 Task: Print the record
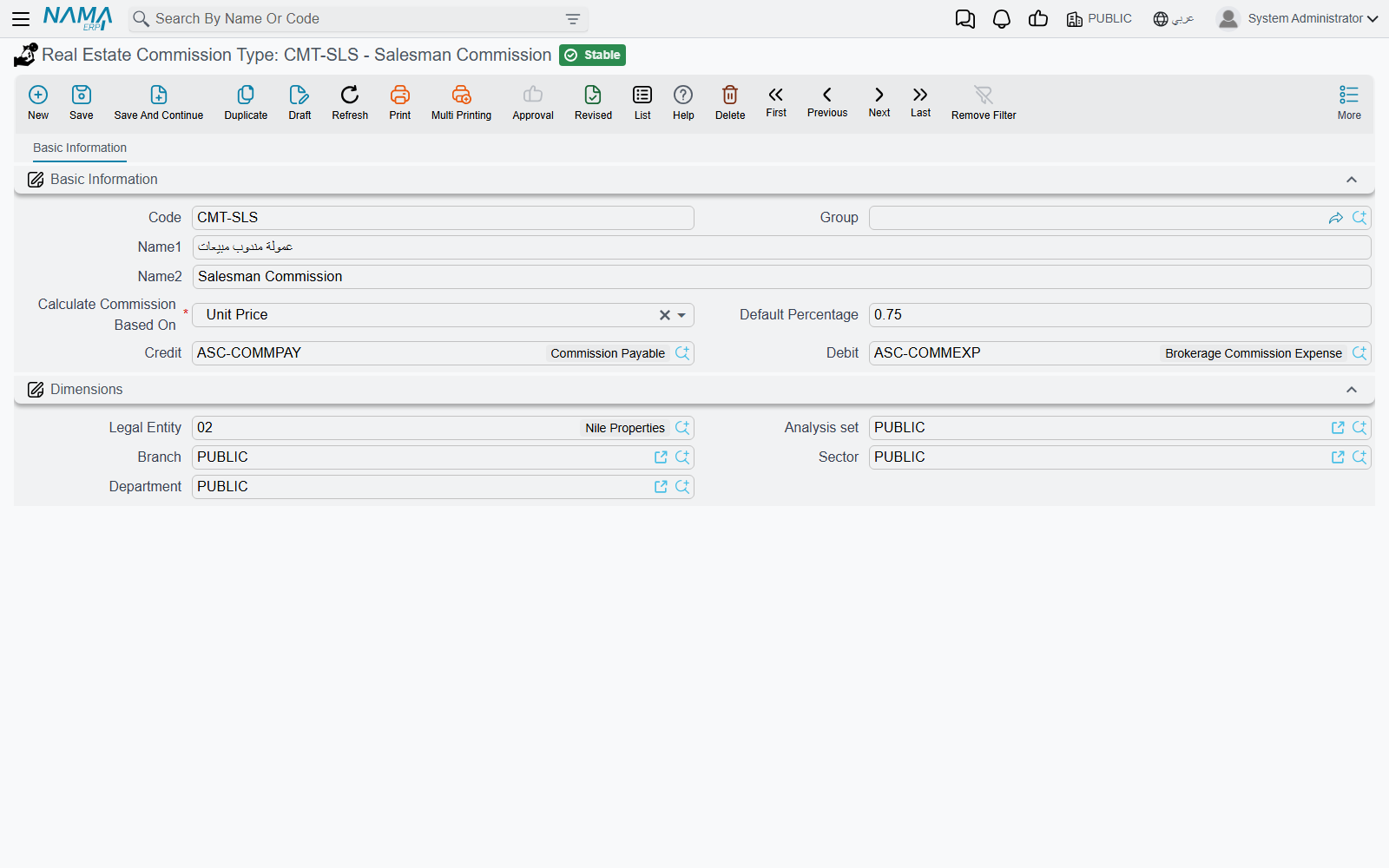point(400,102)
